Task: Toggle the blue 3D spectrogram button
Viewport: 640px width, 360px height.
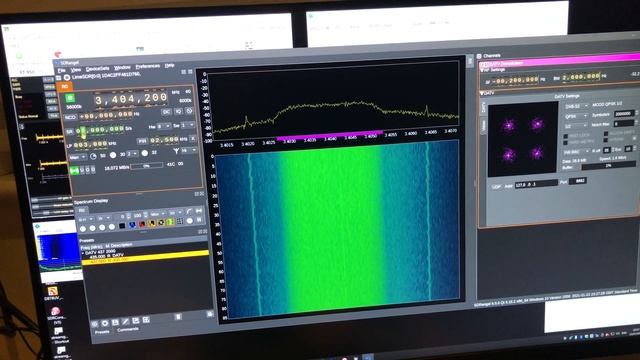Action: (x=131, y=225)
